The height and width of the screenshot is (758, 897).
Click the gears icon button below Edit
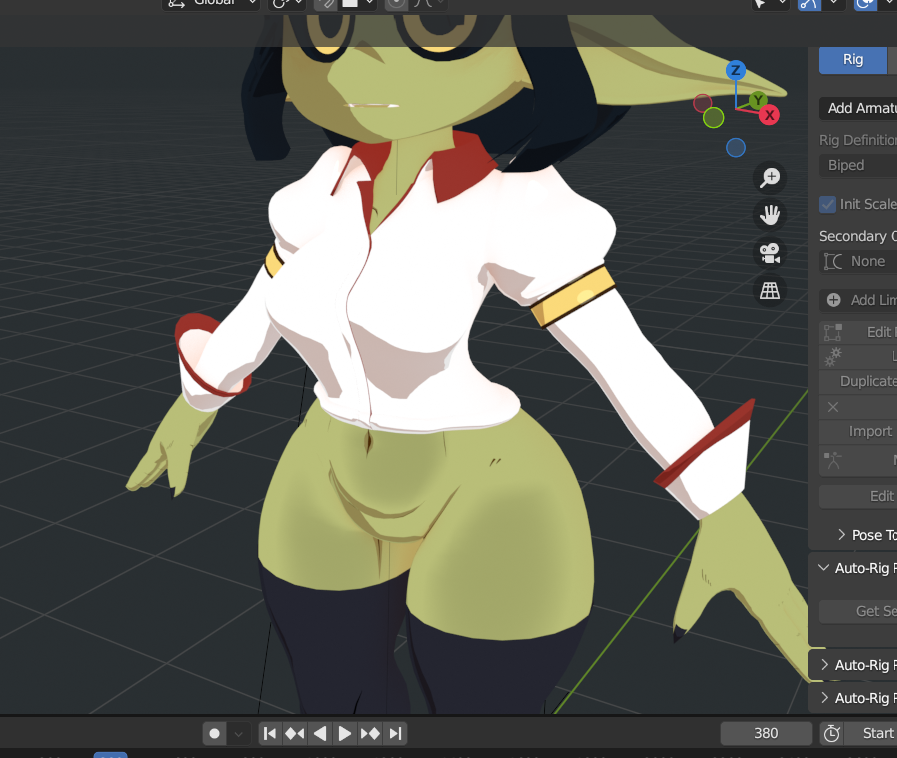858,357
